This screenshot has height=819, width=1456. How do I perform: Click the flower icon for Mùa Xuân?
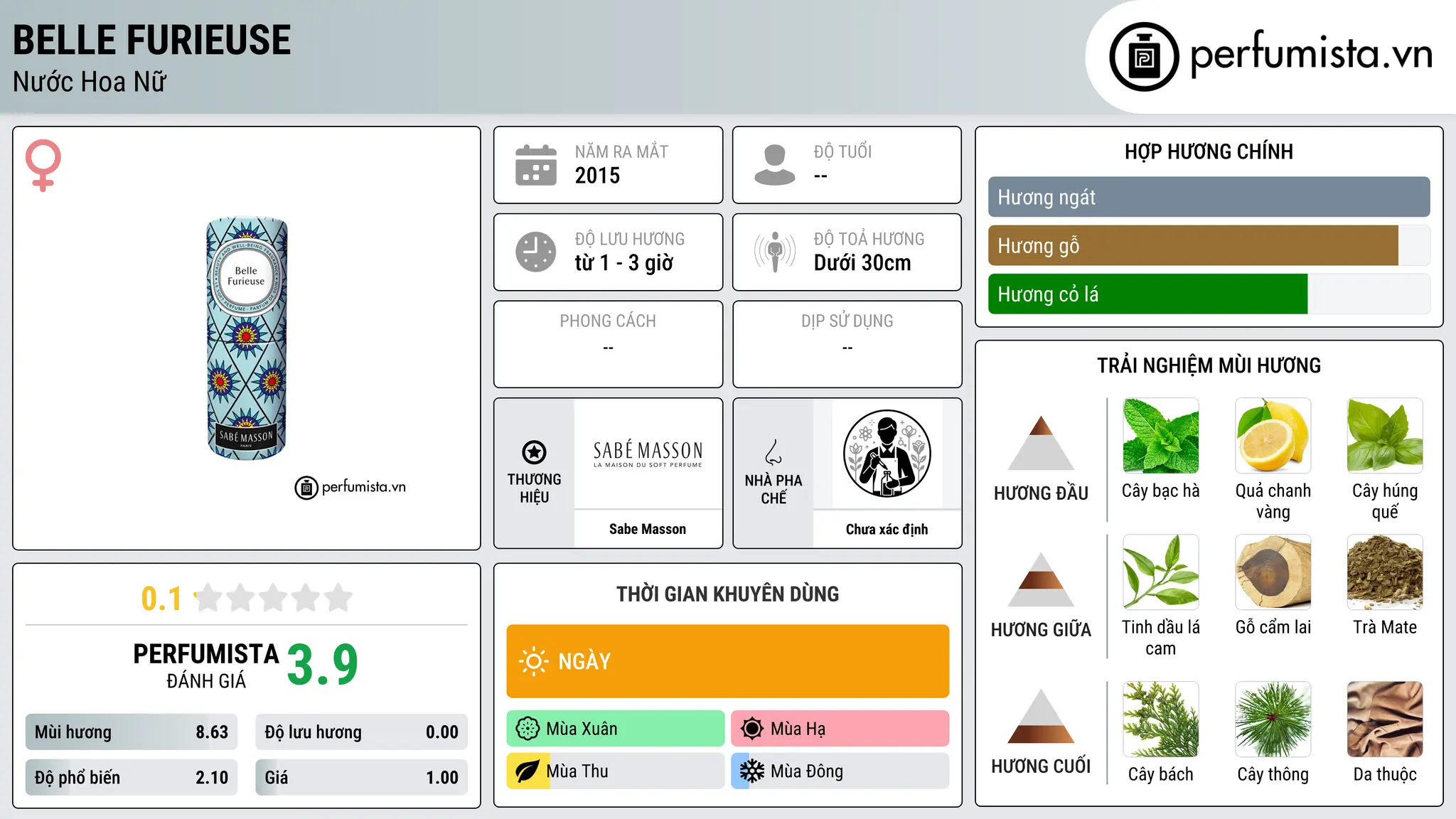[528, 729]
